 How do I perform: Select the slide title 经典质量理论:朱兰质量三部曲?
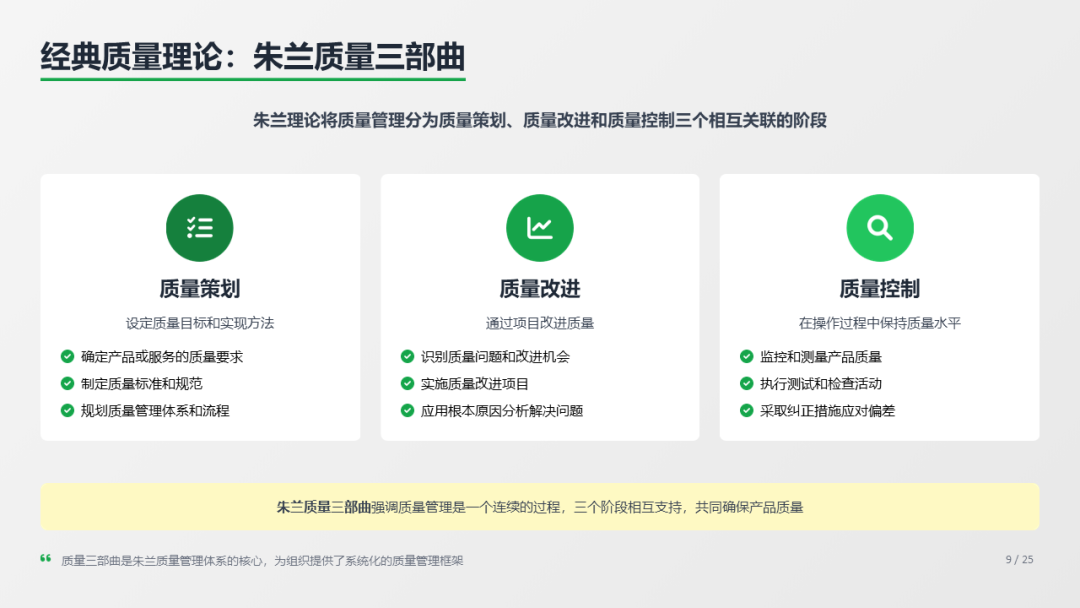click(x=253, y=56)
